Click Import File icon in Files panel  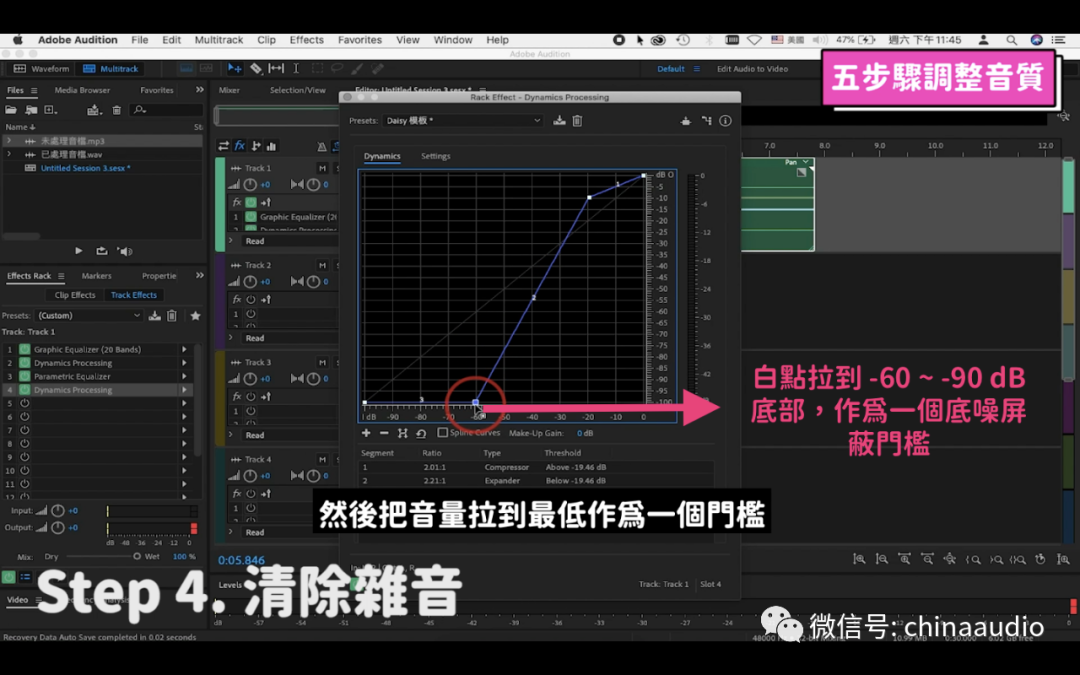31,110
